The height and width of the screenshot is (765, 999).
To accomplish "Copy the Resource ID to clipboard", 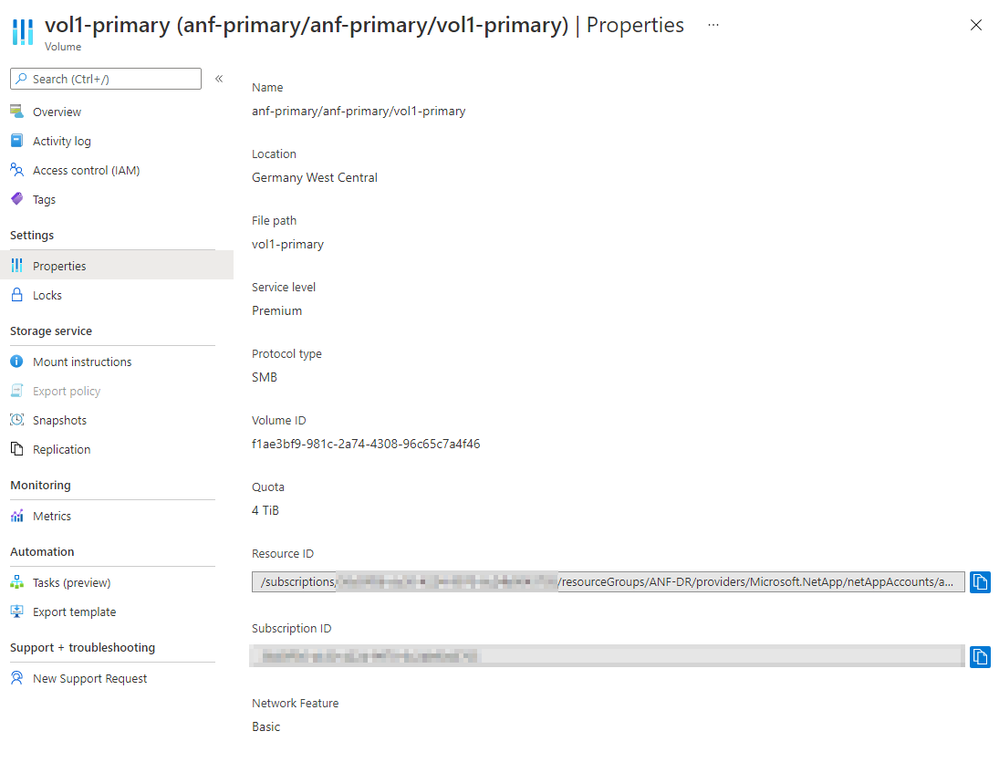I will click(x=980, y=582).
